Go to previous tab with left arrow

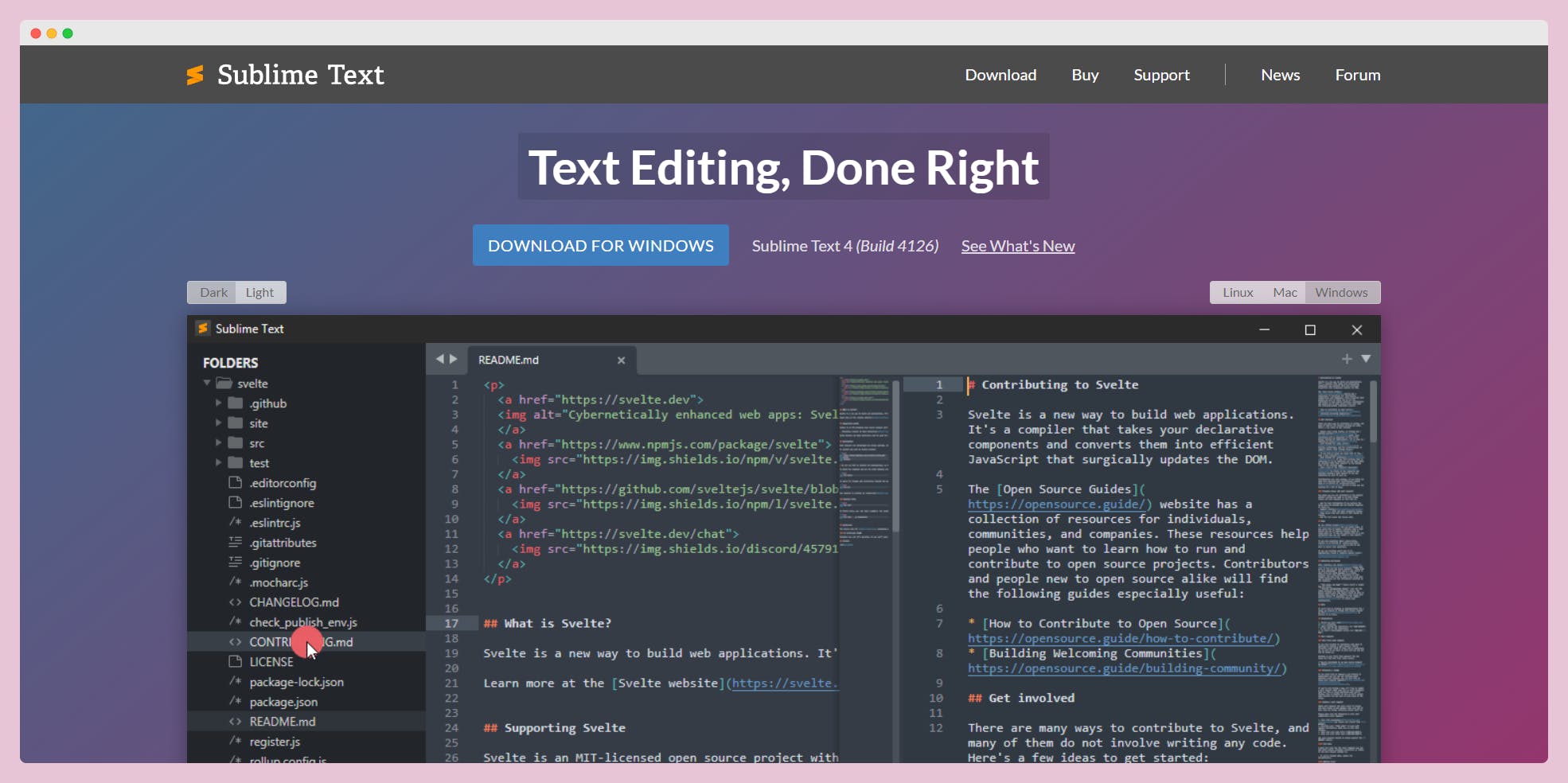pyautogui.click(x=439, y=359)
